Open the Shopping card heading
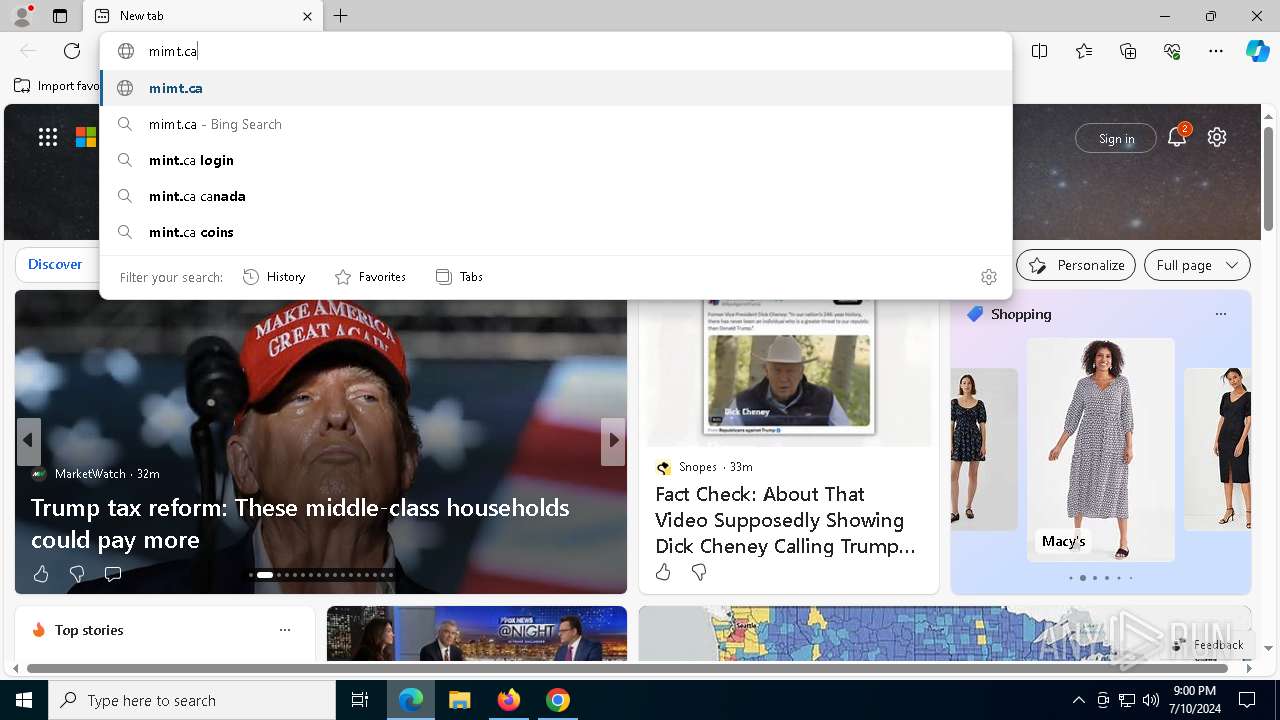 click(x=1020, y=314)
